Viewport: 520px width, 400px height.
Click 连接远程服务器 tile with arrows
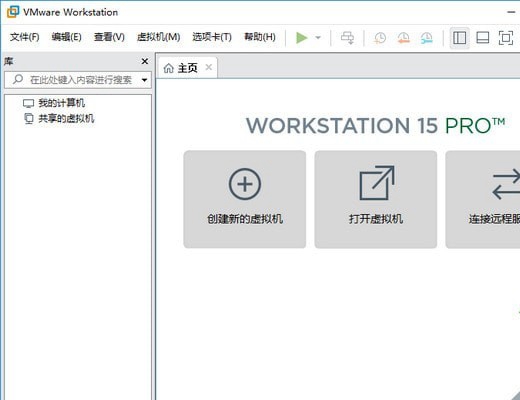(x=483, y=199)
